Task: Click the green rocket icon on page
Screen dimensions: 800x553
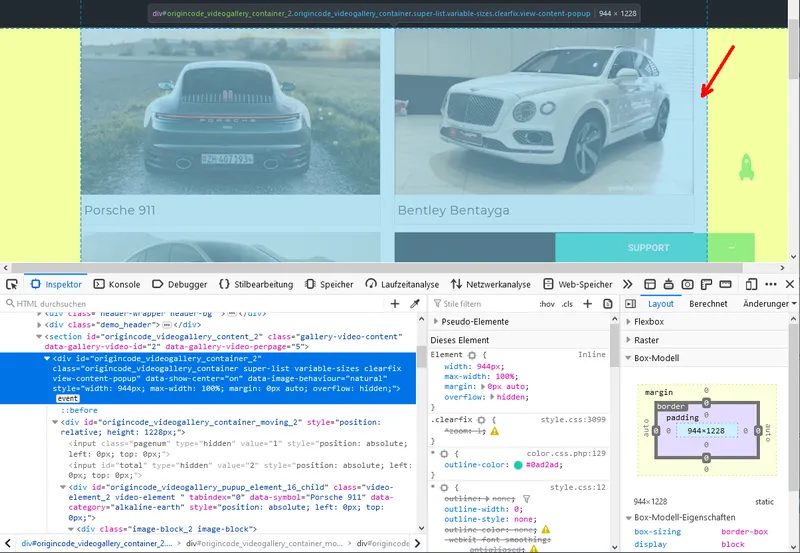Action: coord(746,167)
